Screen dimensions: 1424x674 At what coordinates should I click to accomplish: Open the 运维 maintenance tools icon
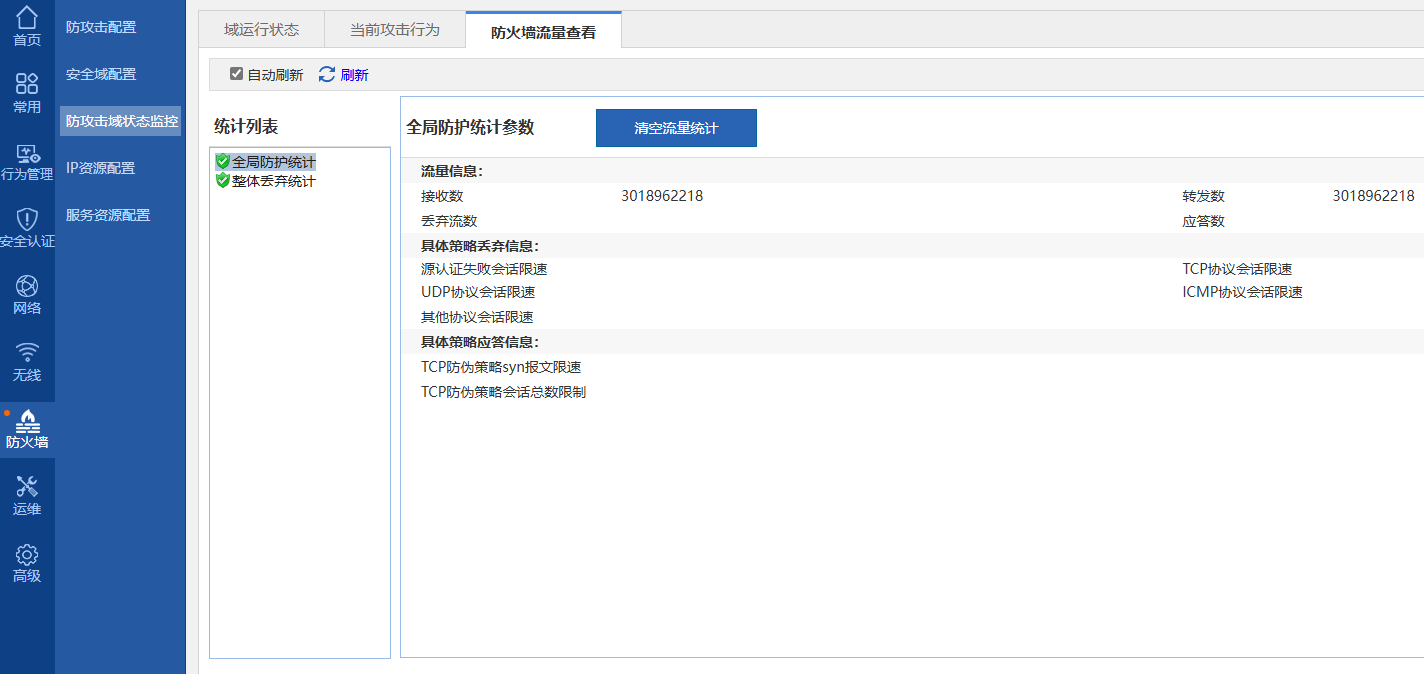27,487
